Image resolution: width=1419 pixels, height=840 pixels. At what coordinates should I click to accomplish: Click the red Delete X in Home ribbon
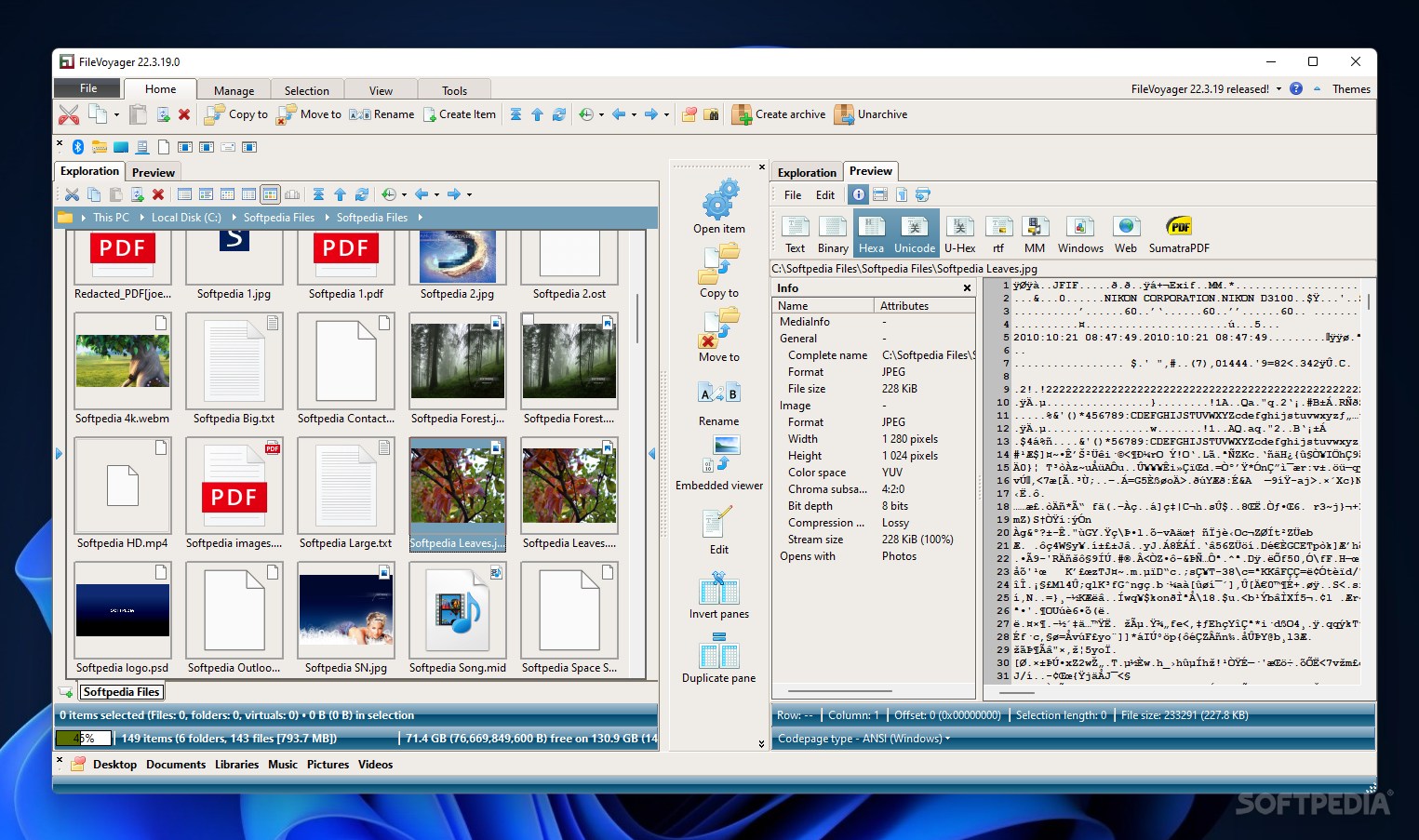point(184,114)
